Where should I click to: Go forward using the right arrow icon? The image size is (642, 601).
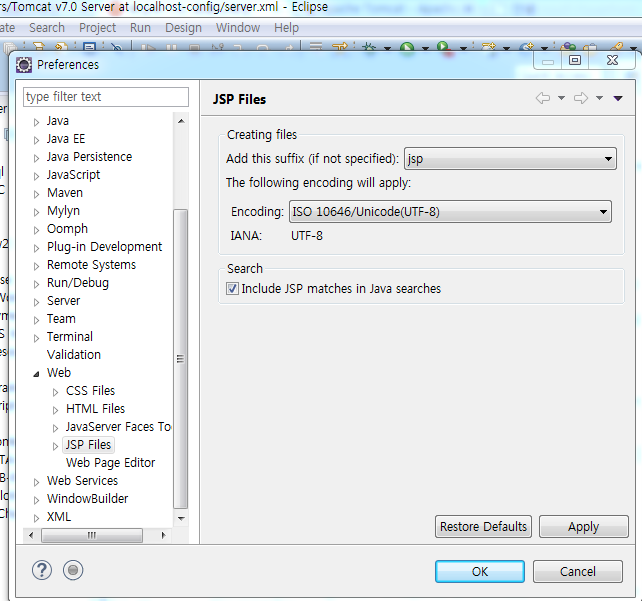coord(581,98)
